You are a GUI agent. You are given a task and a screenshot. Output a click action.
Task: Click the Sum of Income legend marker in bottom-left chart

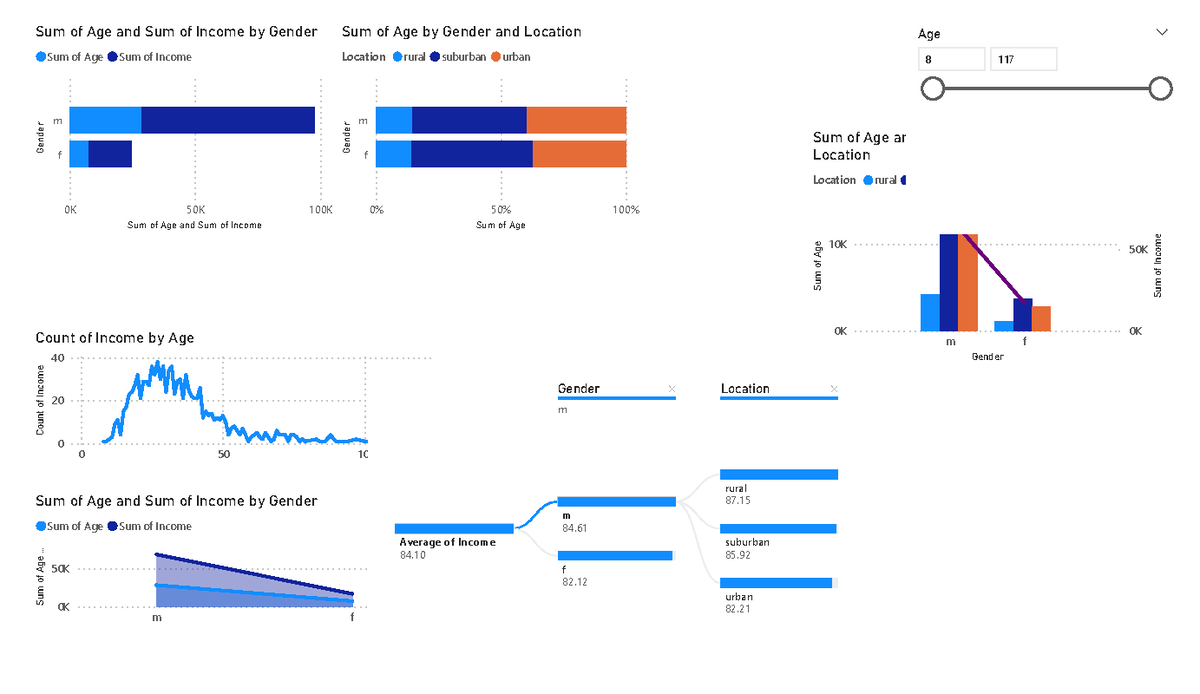pos(112,526)
